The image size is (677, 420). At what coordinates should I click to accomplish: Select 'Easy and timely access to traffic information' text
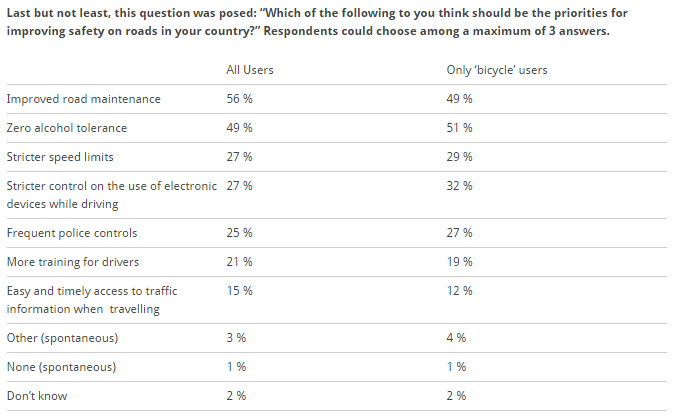(x=92, y=300)
